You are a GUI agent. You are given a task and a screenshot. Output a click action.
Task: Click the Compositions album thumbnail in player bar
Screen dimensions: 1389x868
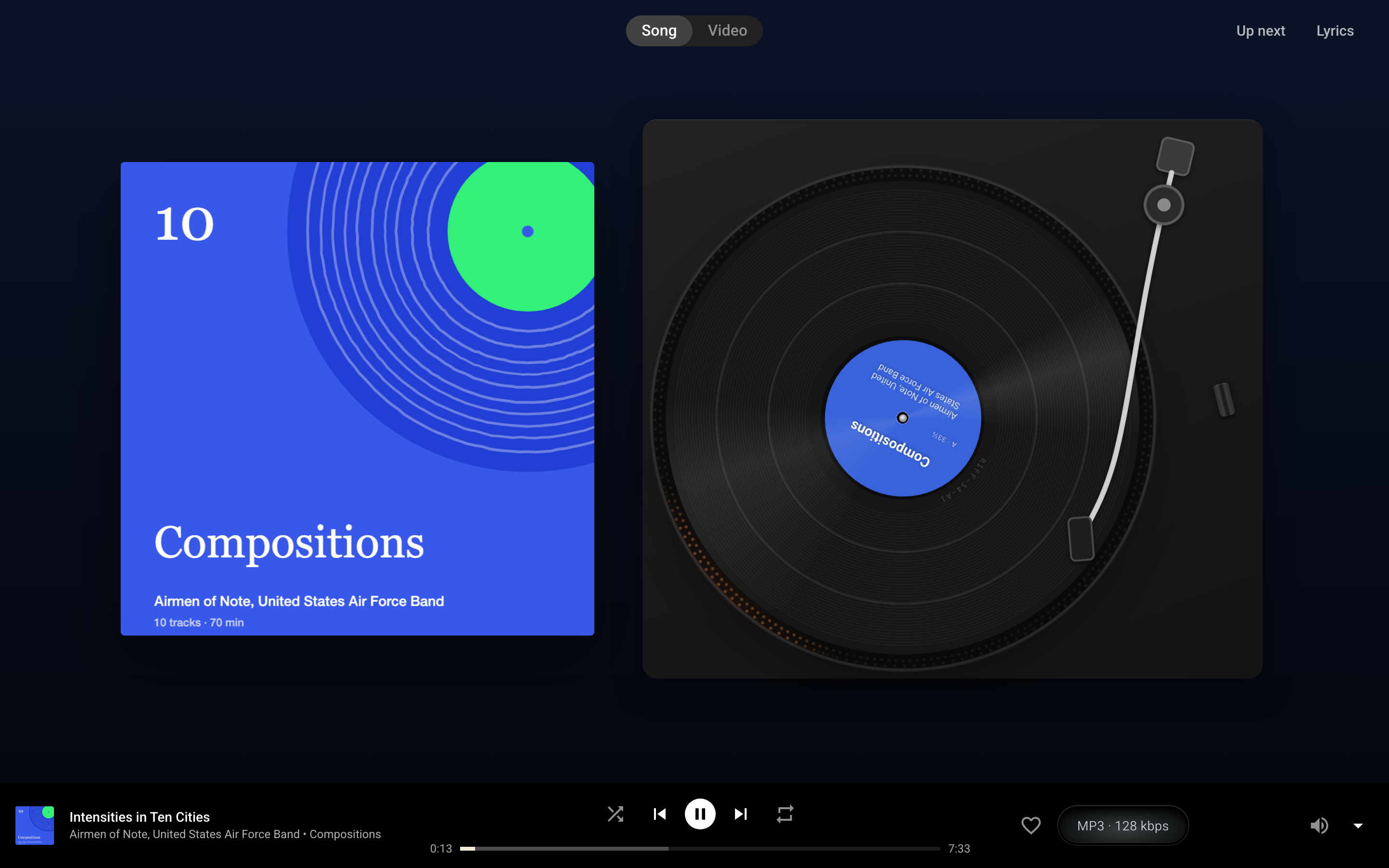point(34,826)
